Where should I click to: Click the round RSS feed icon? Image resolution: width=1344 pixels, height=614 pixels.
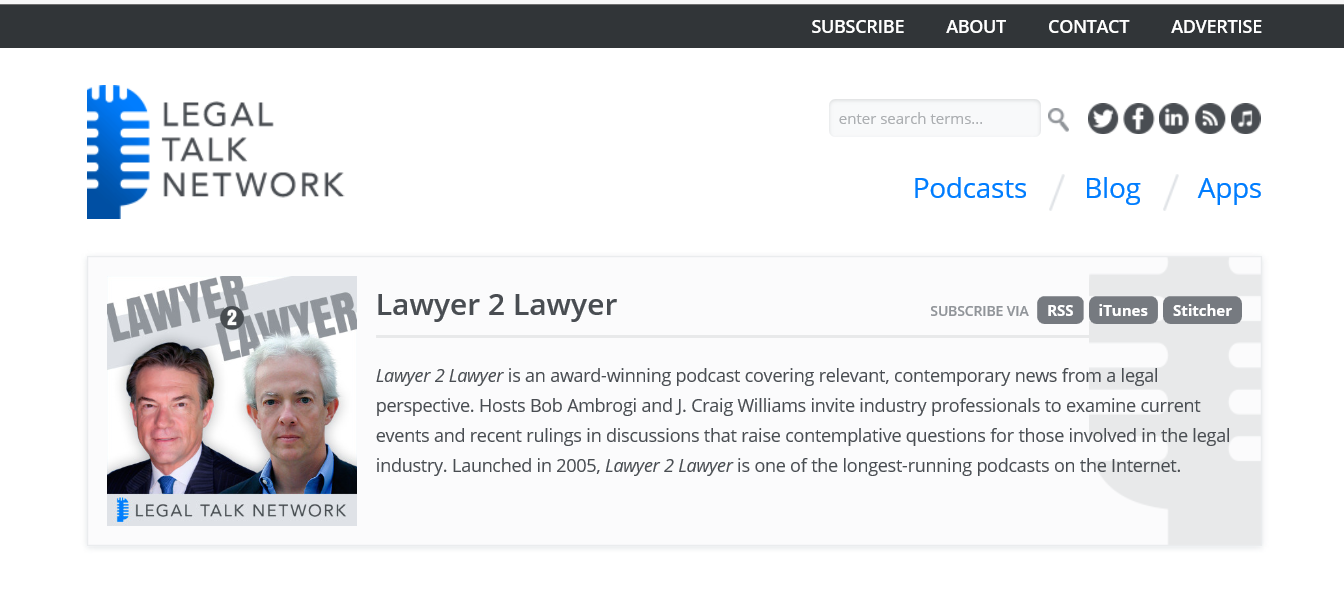(1210, 119)
